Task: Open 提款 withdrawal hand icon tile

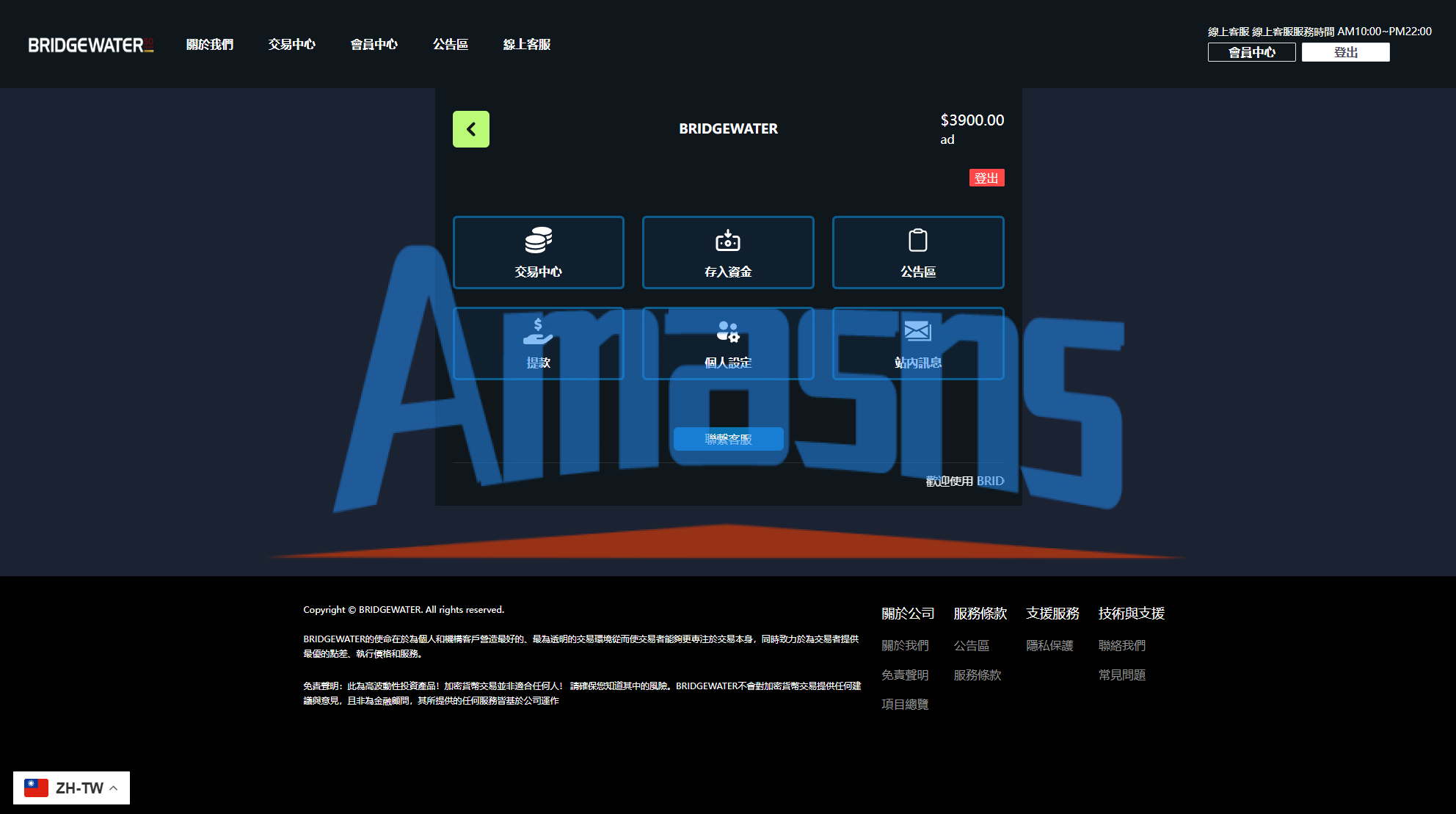Action: click(538, 343)
